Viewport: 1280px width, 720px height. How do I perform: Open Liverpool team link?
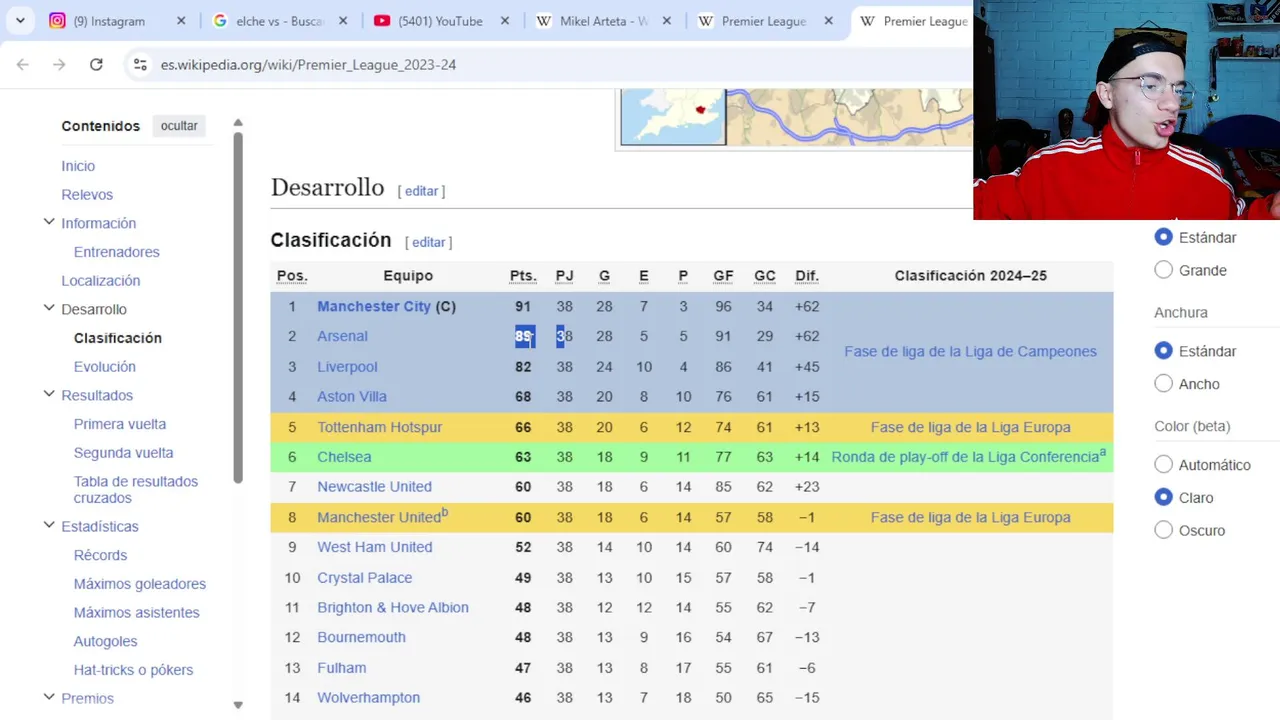347,367
